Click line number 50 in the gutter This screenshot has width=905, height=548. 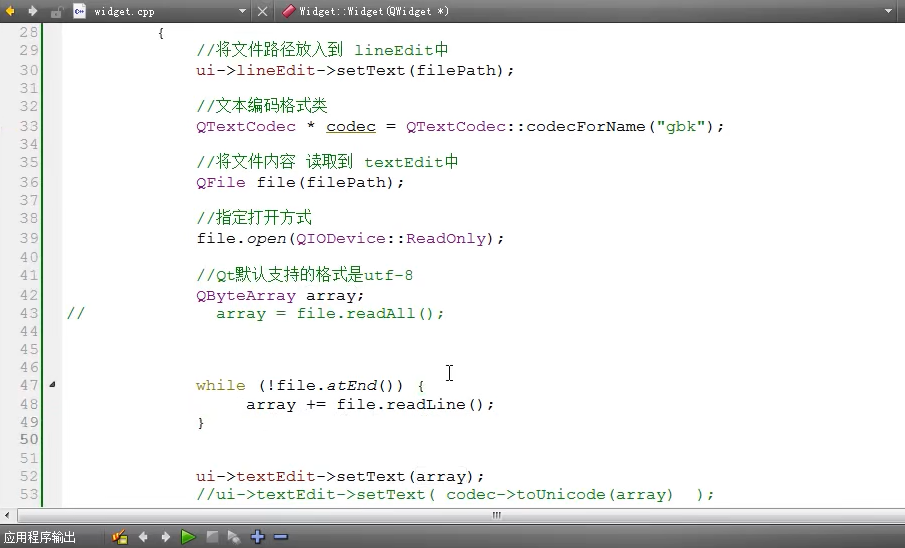coord(29,439)
